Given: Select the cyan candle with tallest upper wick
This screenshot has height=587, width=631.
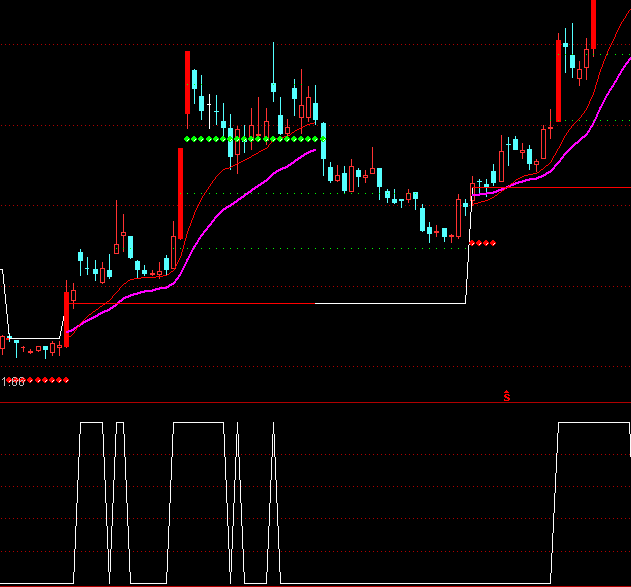Looking at the screenshot, I should point(273,88).
